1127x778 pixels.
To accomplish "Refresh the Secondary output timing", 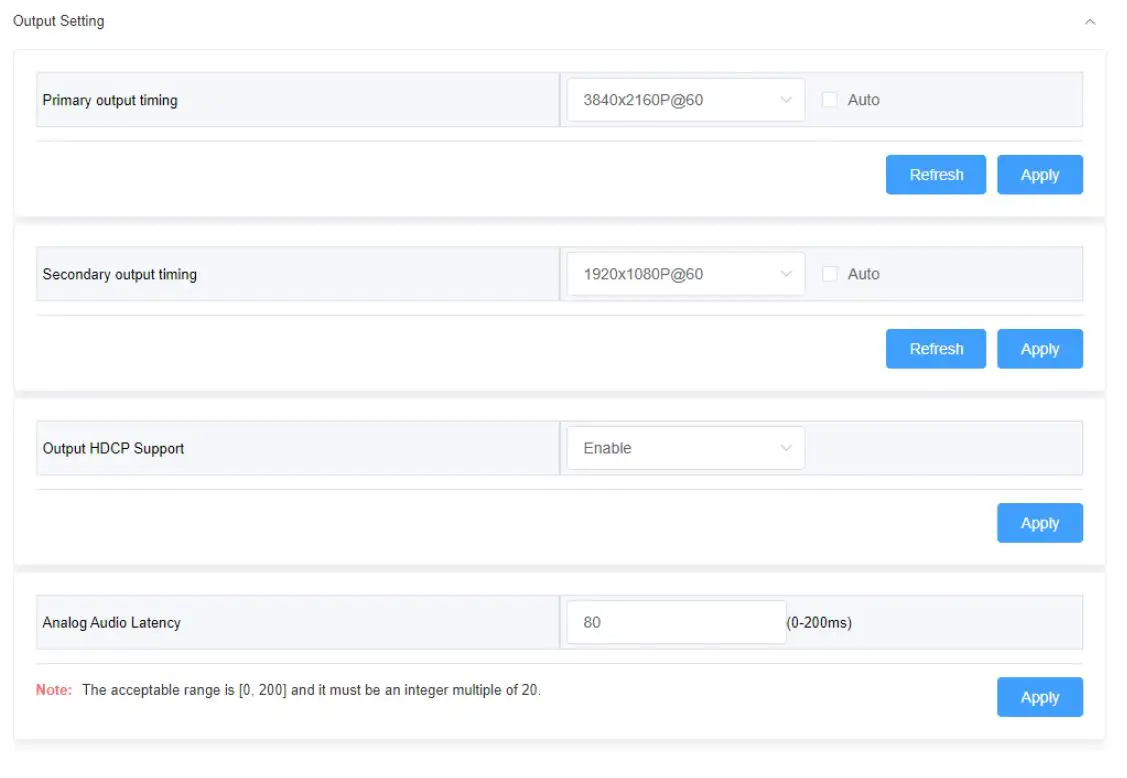I will point(936,349).
